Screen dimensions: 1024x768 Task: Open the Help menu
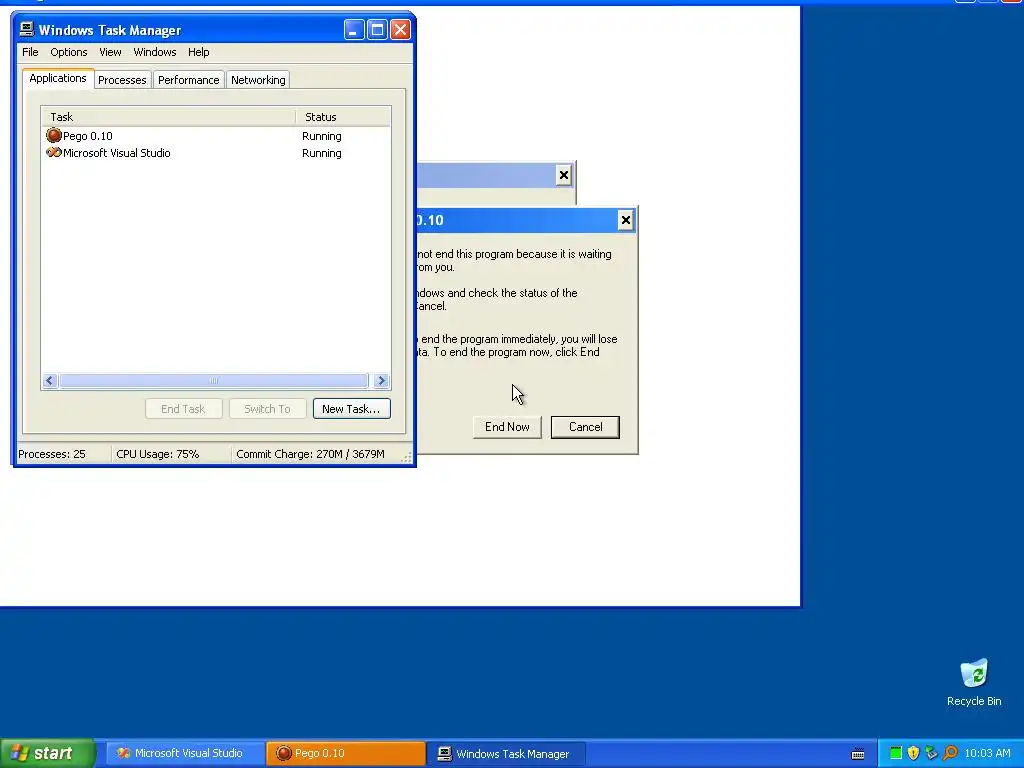tap(199, 52)
